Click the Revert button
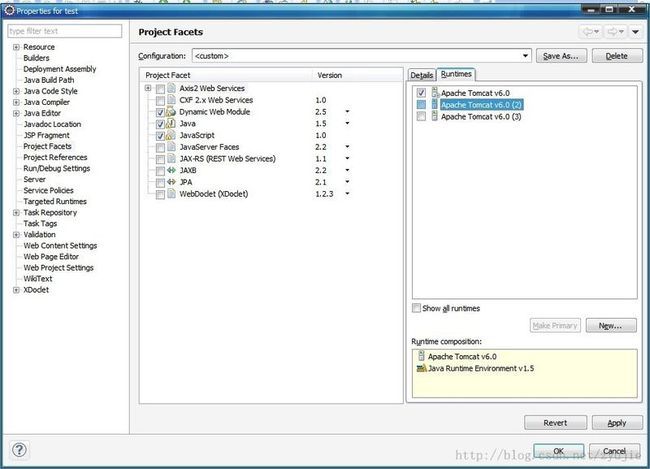The width and height of the screenshot is (650, 469). (555, 423)
